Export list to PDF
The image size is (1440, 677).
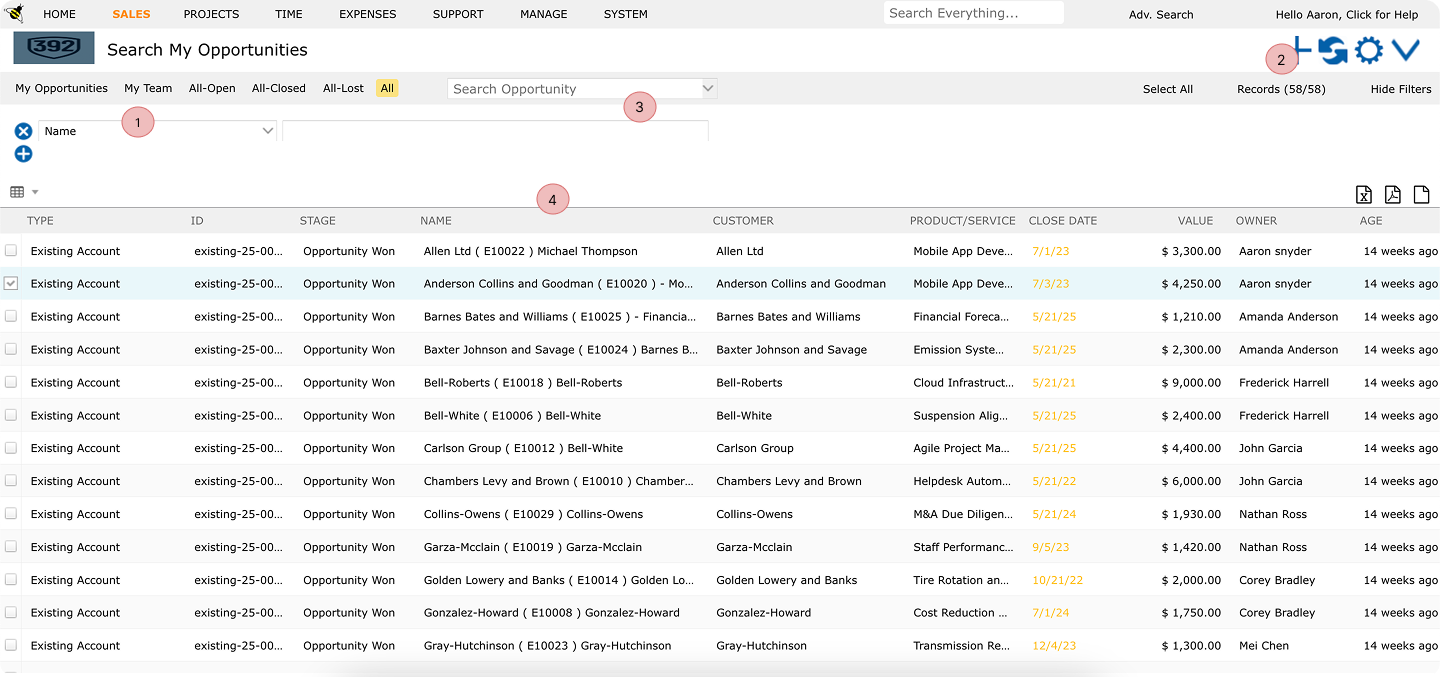point(1393,195)
